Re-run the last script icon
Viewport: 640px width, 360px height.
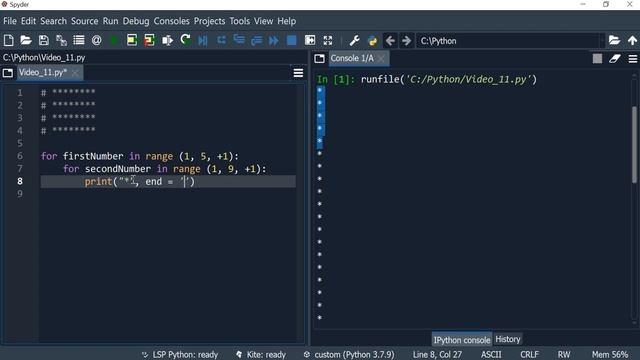(x=185, y=40)
